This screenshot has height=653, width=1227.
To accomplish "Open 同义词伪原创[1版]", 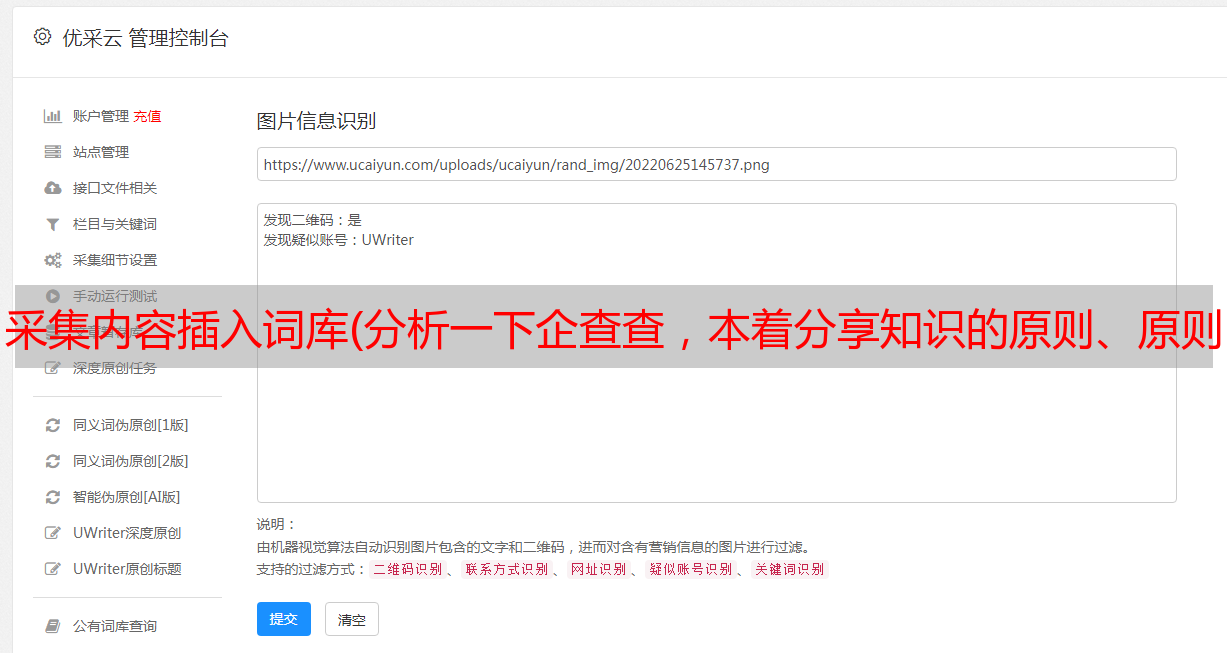I will 130,425.
